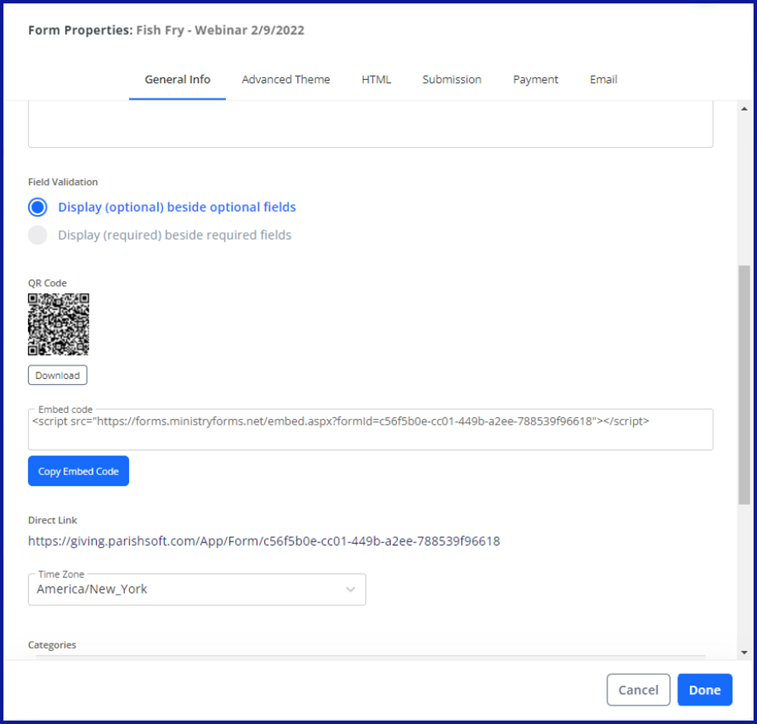The width and height of the screenshot is (757, 724).
Task: Click the Time Zone chevron arrow
Action: click(x=350, y=589)
